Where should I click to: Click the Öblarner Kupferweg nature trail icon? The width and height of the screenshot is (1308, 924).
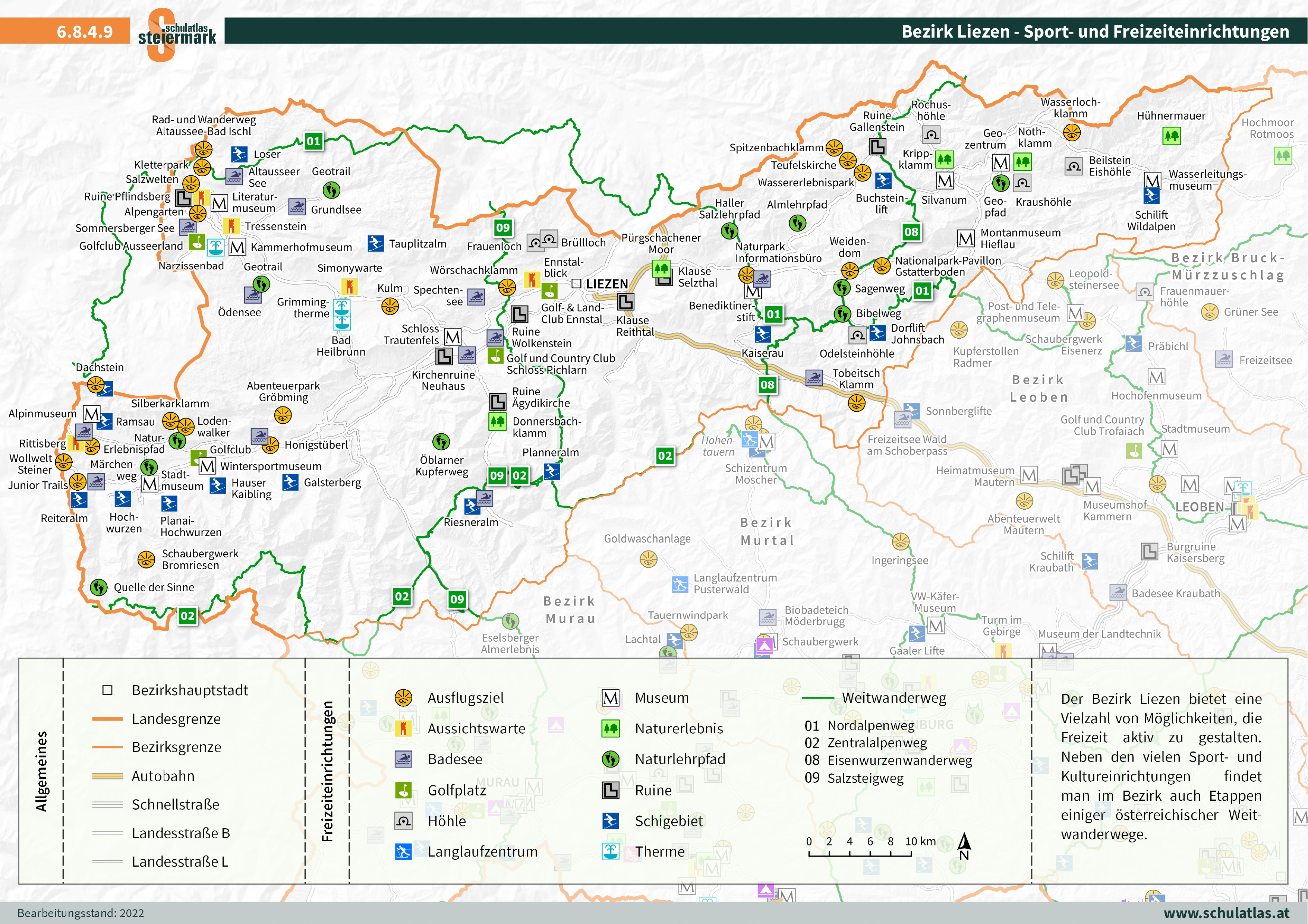point(441,442)
